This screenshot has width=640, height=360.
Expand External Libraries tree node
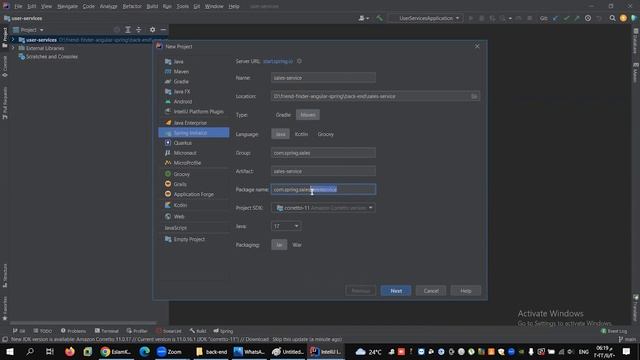pyautogui.click(x=13, y=48)
